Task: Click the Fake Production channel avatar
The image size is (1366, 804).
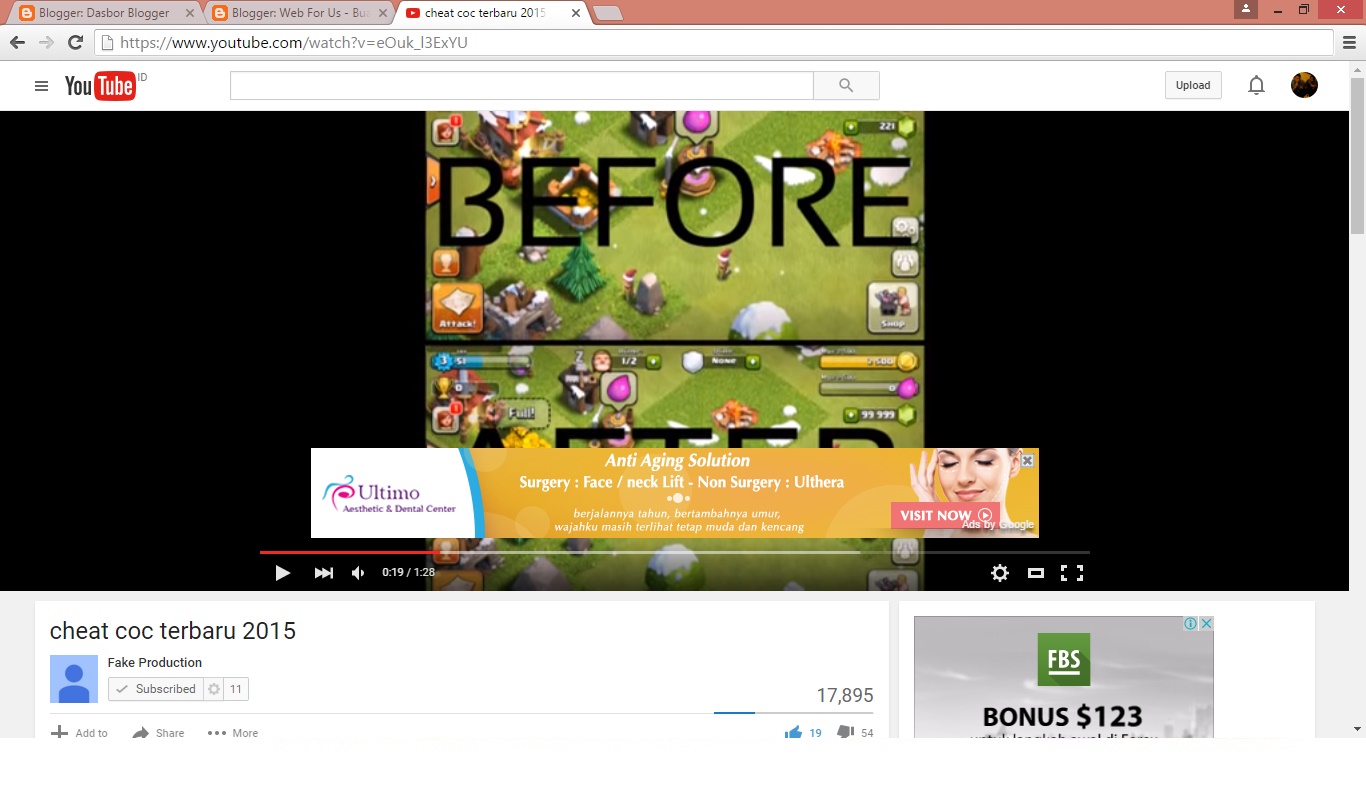Action: tap(74, 679)
